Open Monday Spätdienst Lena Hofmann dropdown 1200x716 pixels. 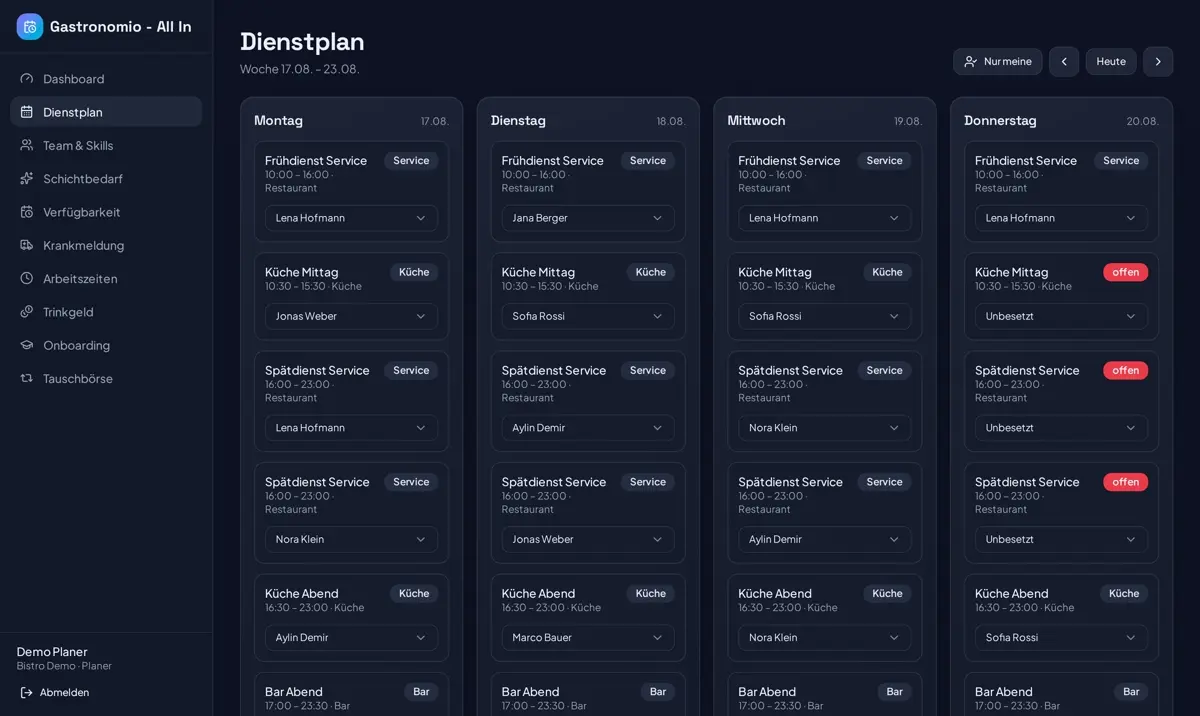351,428
